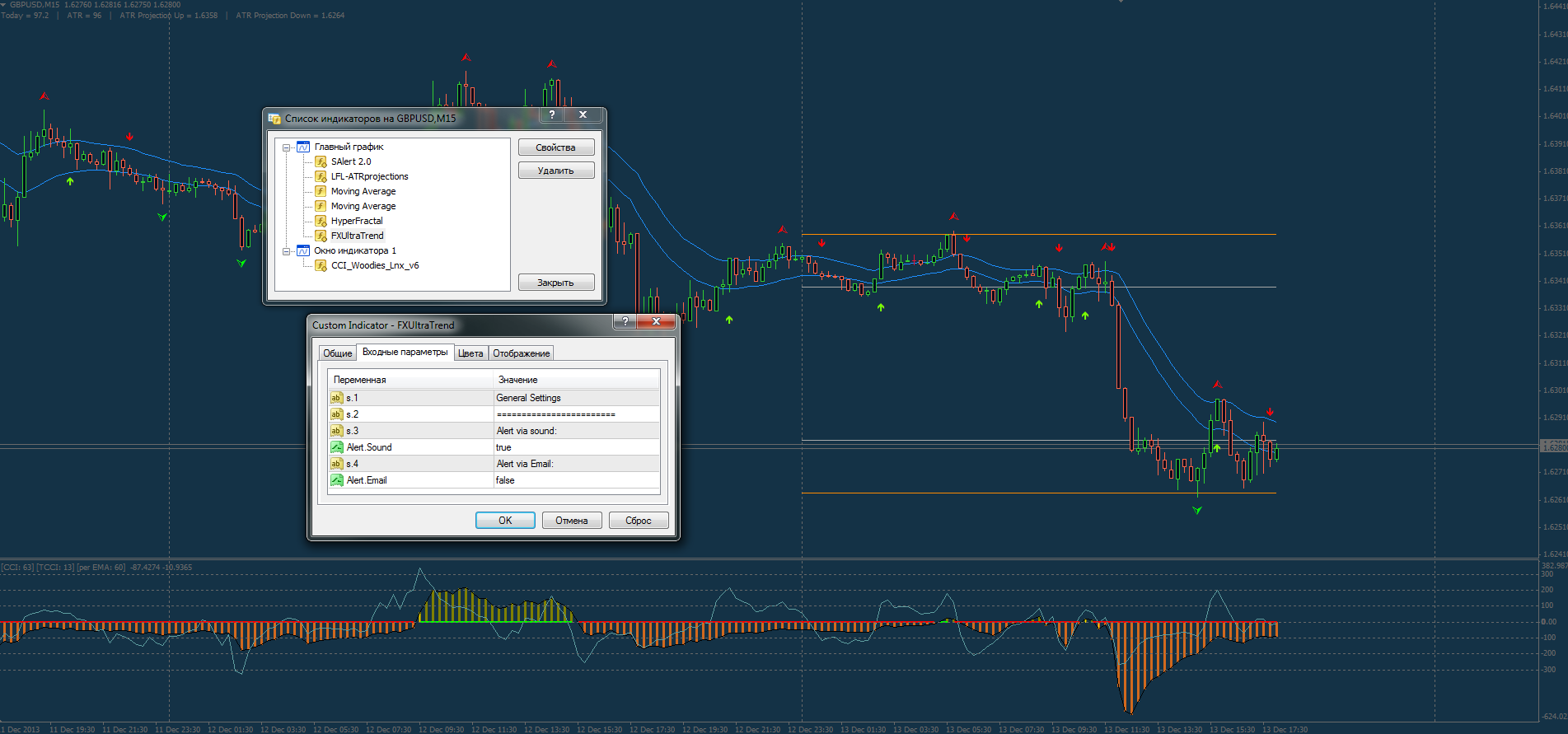Click the Отмена button
1568x734 pixels.
pos(572,521)
